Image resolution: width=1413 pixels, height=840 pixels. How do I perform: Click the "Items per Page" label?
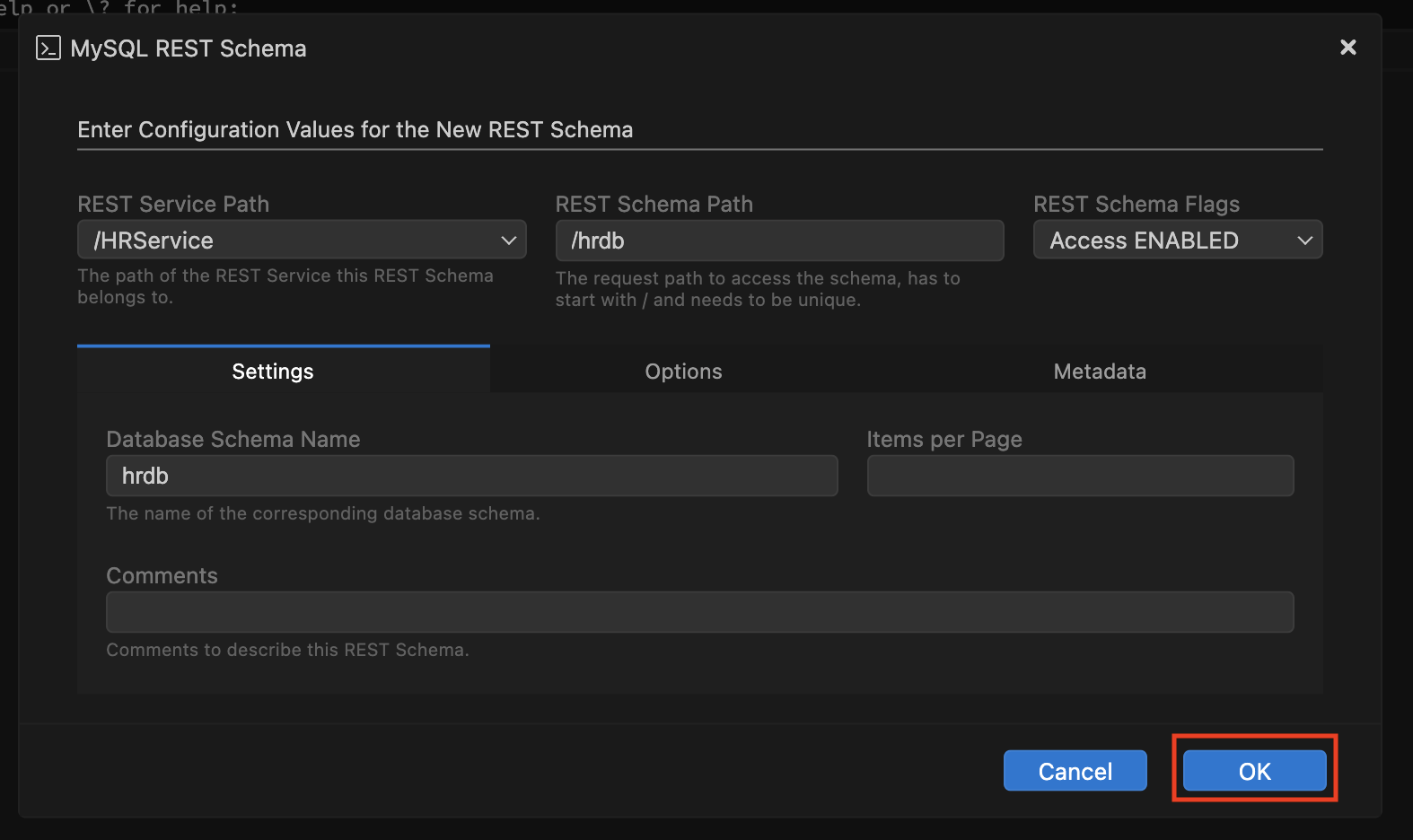click(944, 440)
